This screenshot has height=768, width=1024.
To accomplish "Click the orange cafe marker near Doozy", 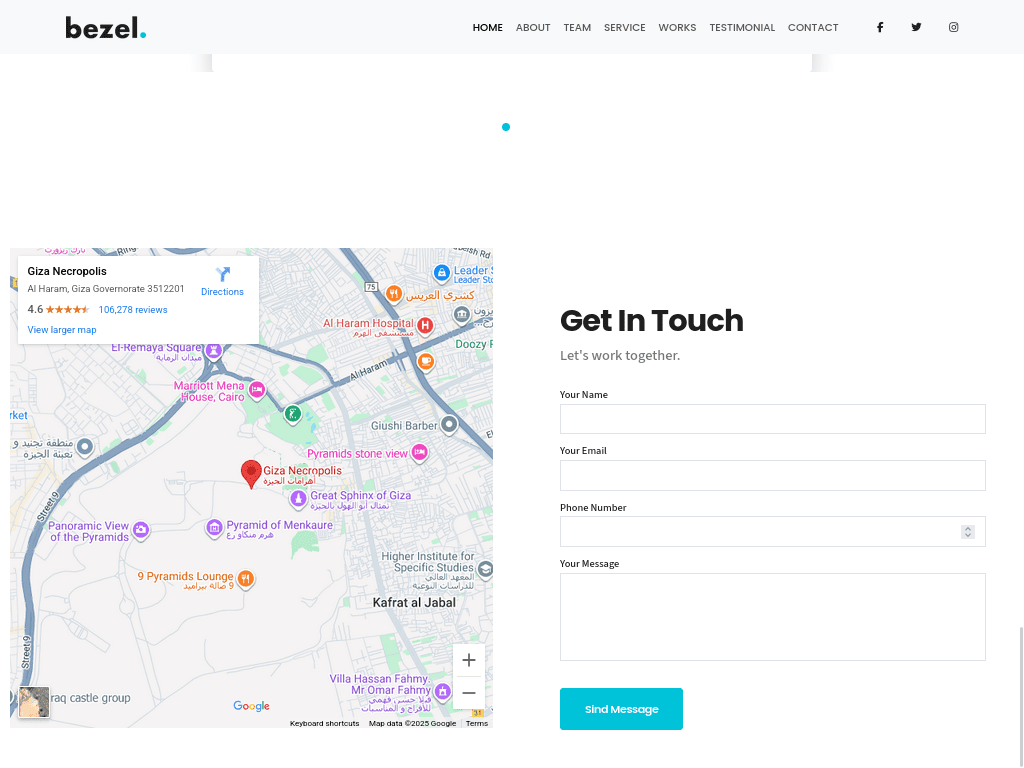I will (x=426, y=361).
